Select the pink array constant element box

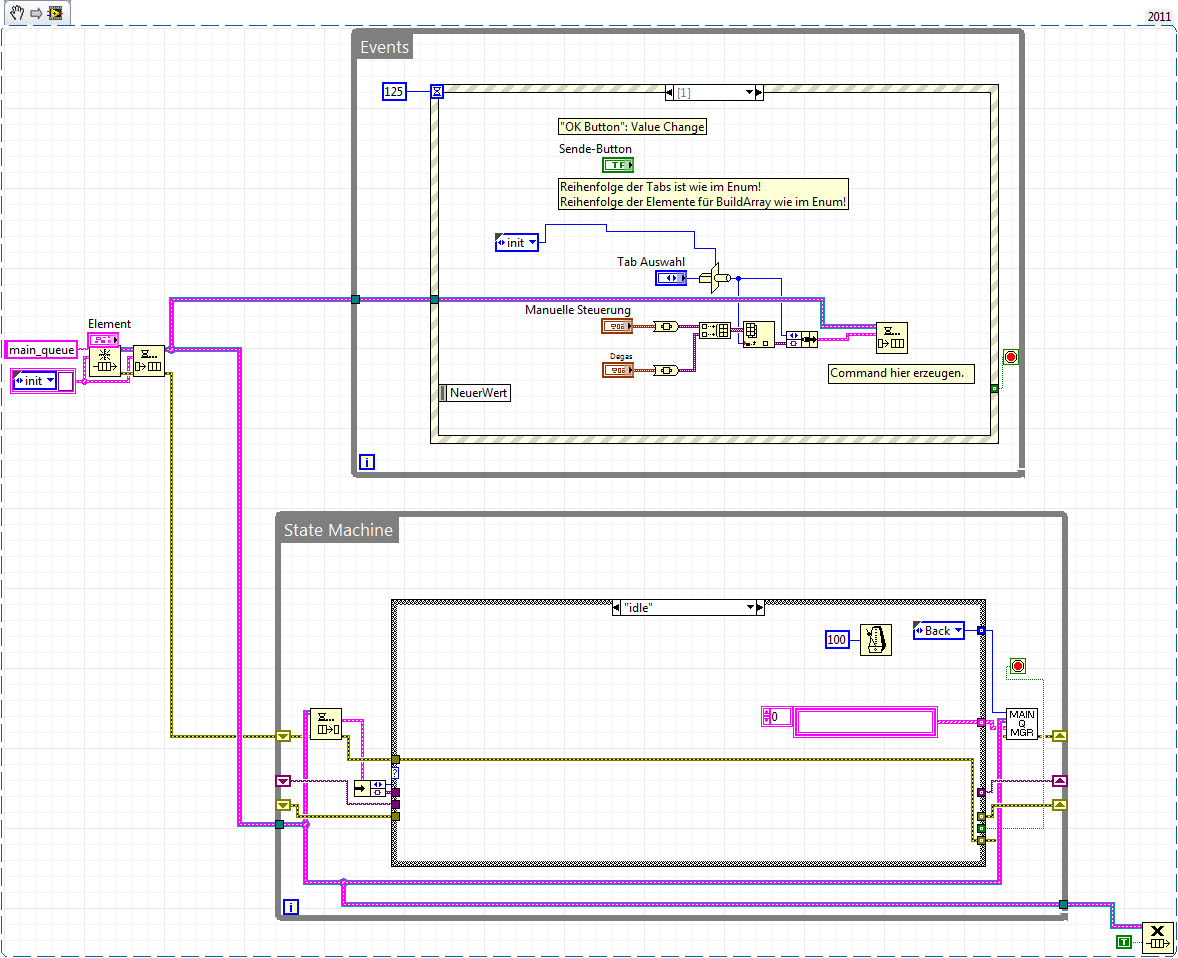[x=865, y=721]
